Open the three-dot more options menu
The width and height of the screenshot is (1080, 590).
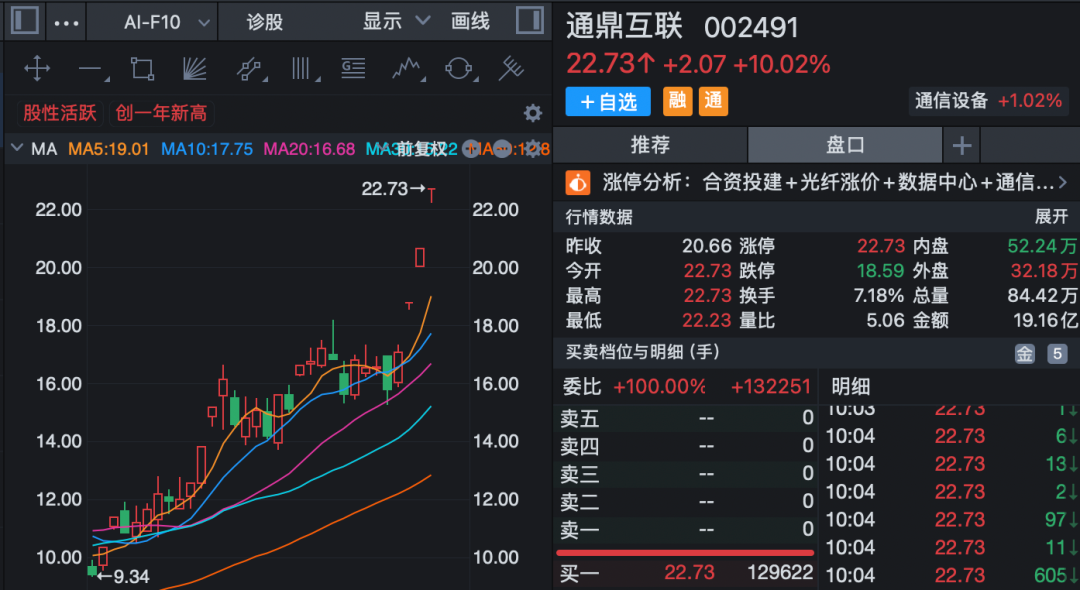pyautogui.click(x=66, y=23)
